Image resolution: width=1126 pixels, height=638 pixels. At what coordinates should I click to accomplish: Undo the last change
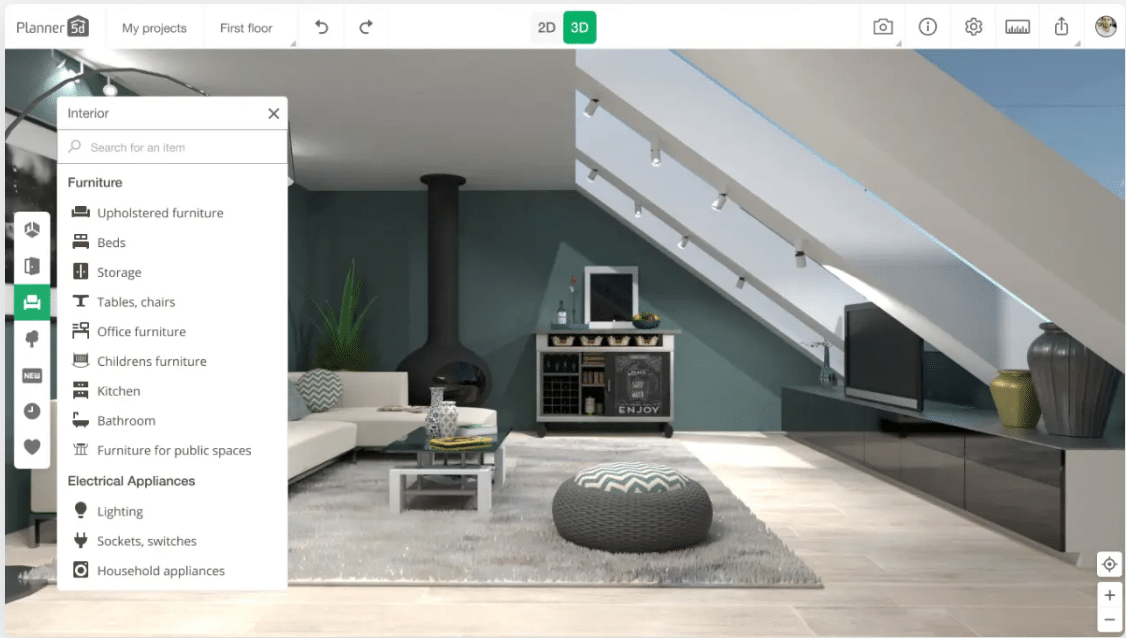click(320, 27)
